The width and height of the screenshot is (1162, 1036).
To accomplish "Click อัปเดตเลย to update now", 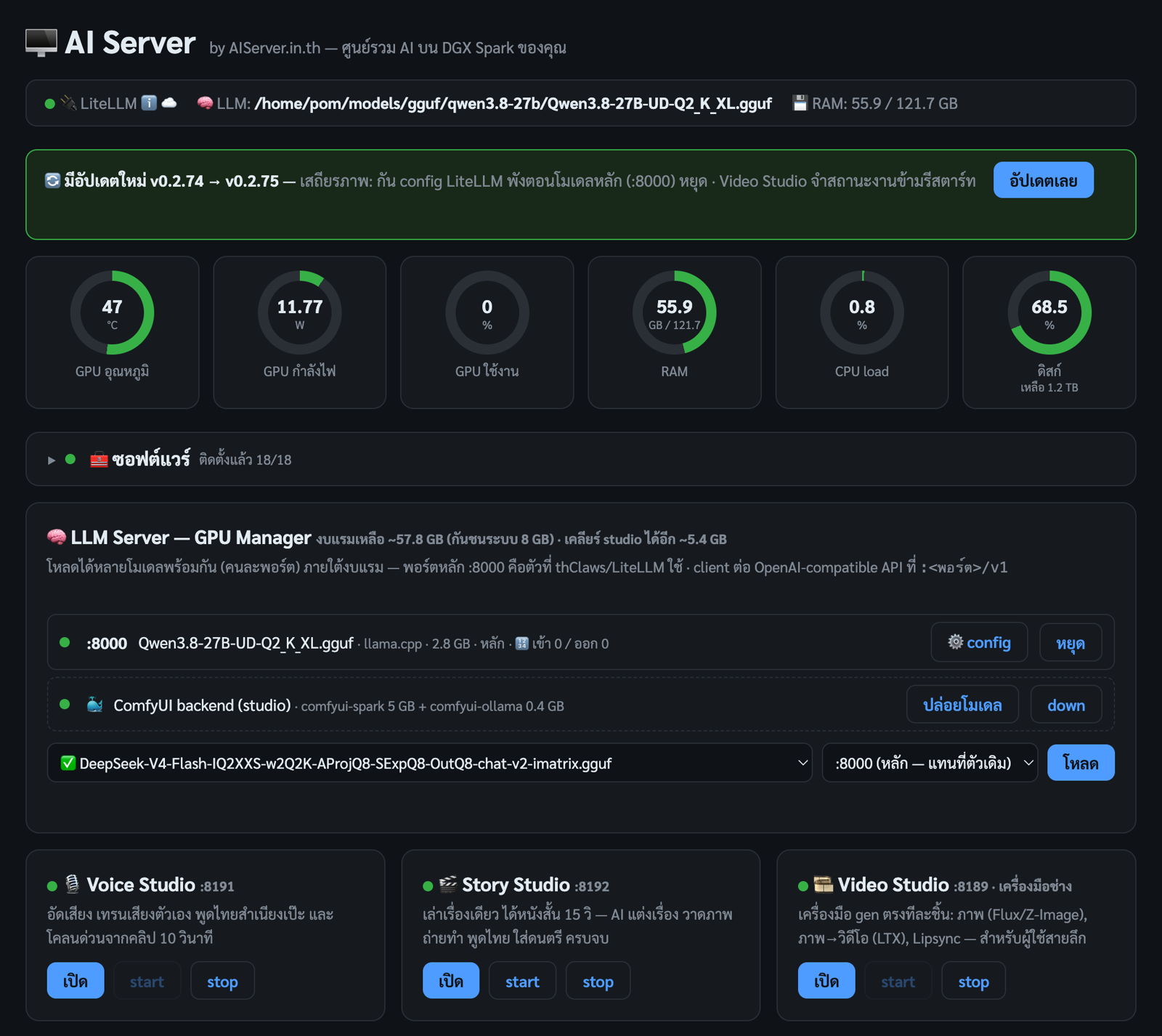I will pos(1043,180).
